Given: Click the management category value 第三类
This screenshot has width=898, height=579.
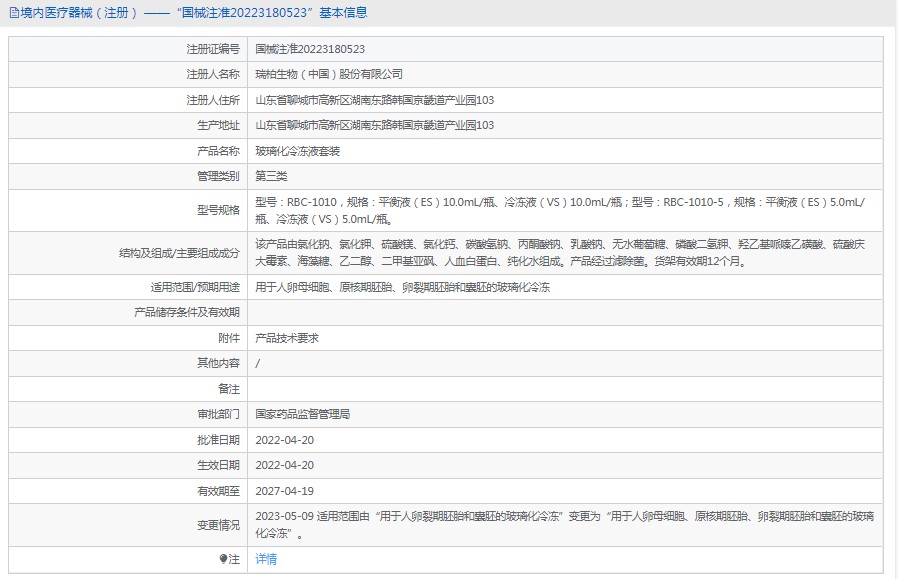Looking at the screenshot, I should (271, 176).
